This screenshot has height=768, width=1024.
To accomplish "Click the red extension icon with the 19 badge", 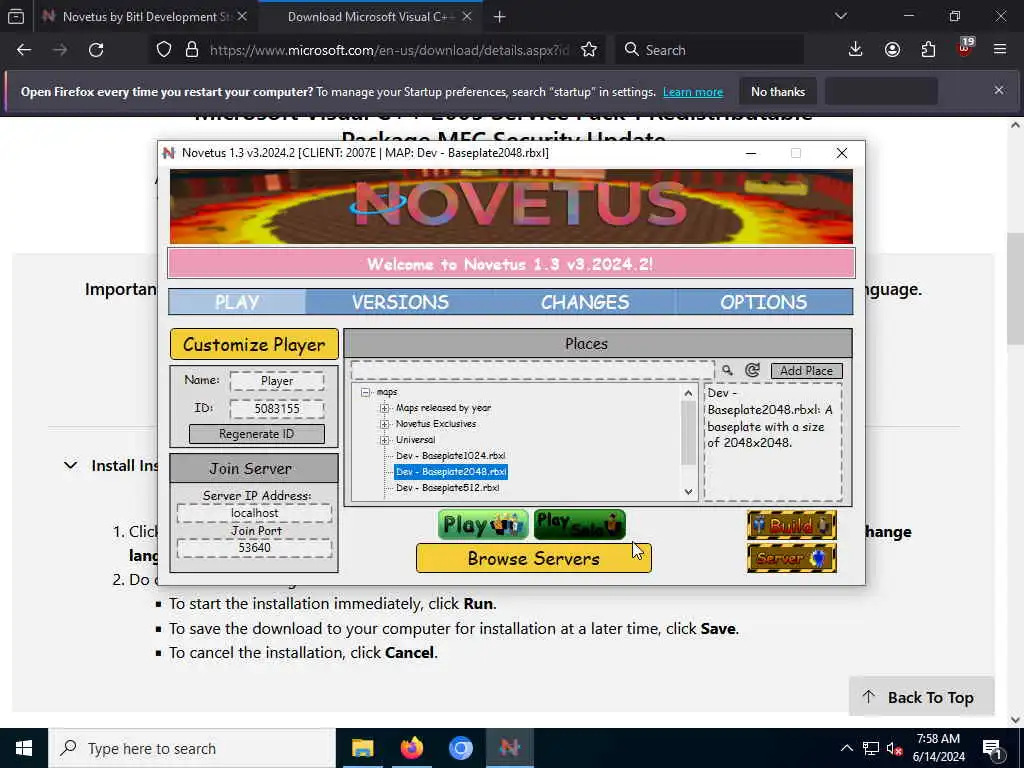I will (x=965, y=48).
